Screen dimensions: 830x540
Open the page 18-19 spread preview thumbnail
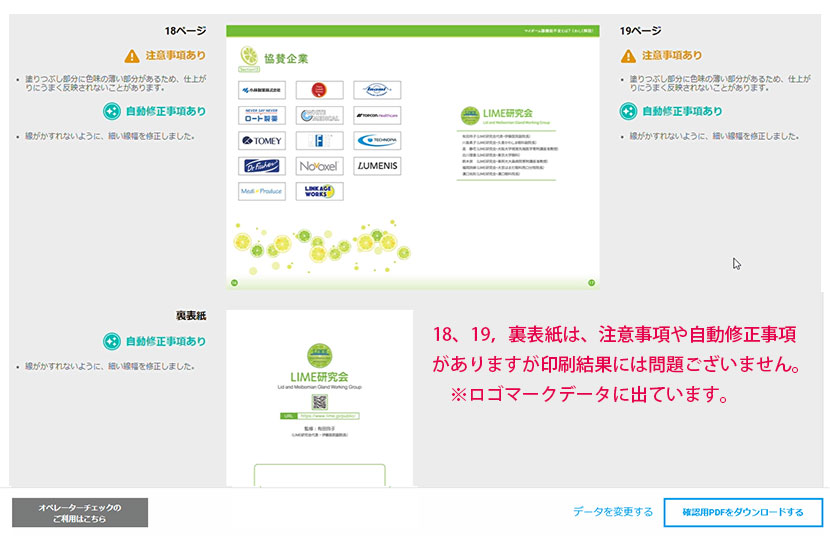point(413,157)
